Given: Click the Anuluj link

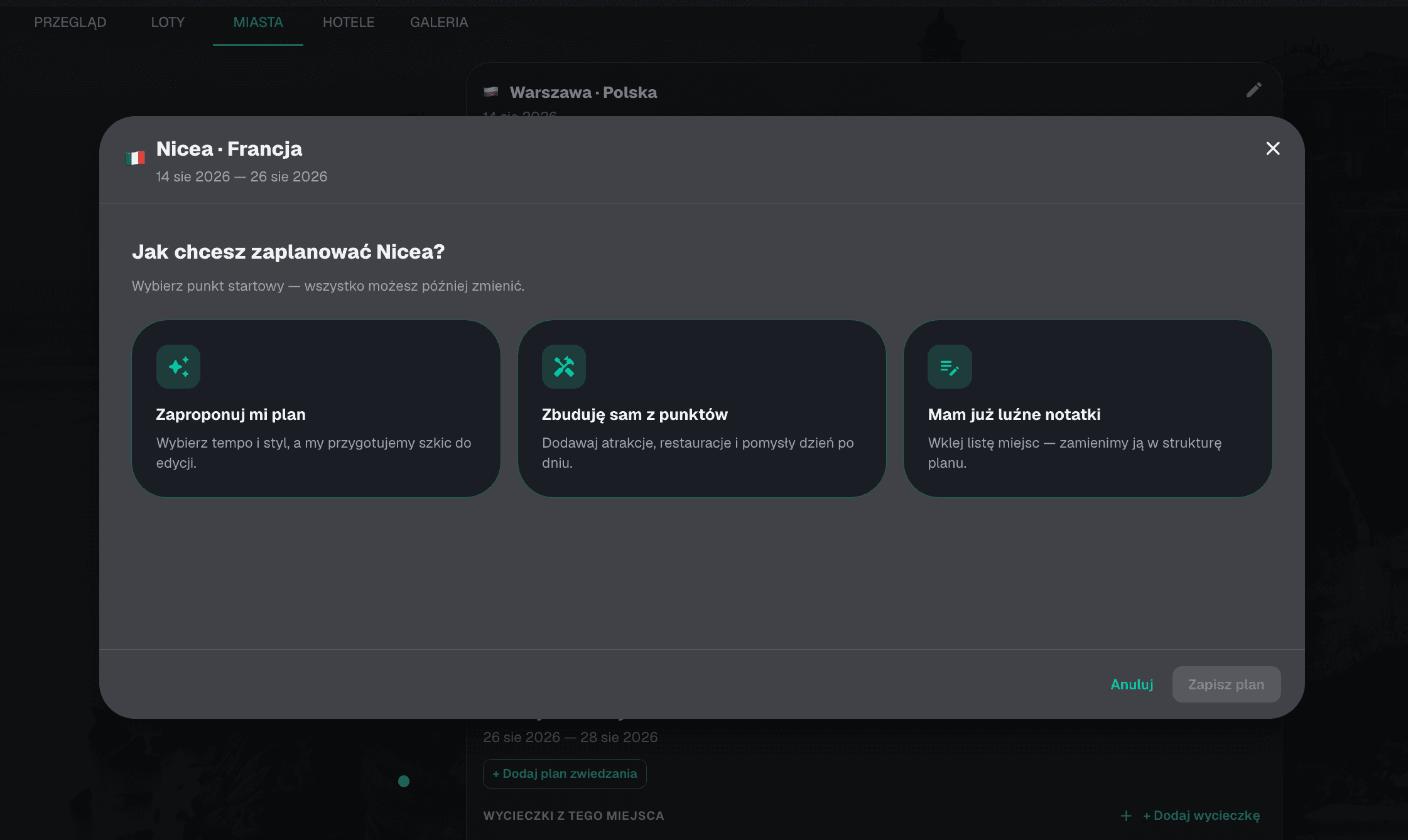Looking at the screenshot, I should (1132, 684).
